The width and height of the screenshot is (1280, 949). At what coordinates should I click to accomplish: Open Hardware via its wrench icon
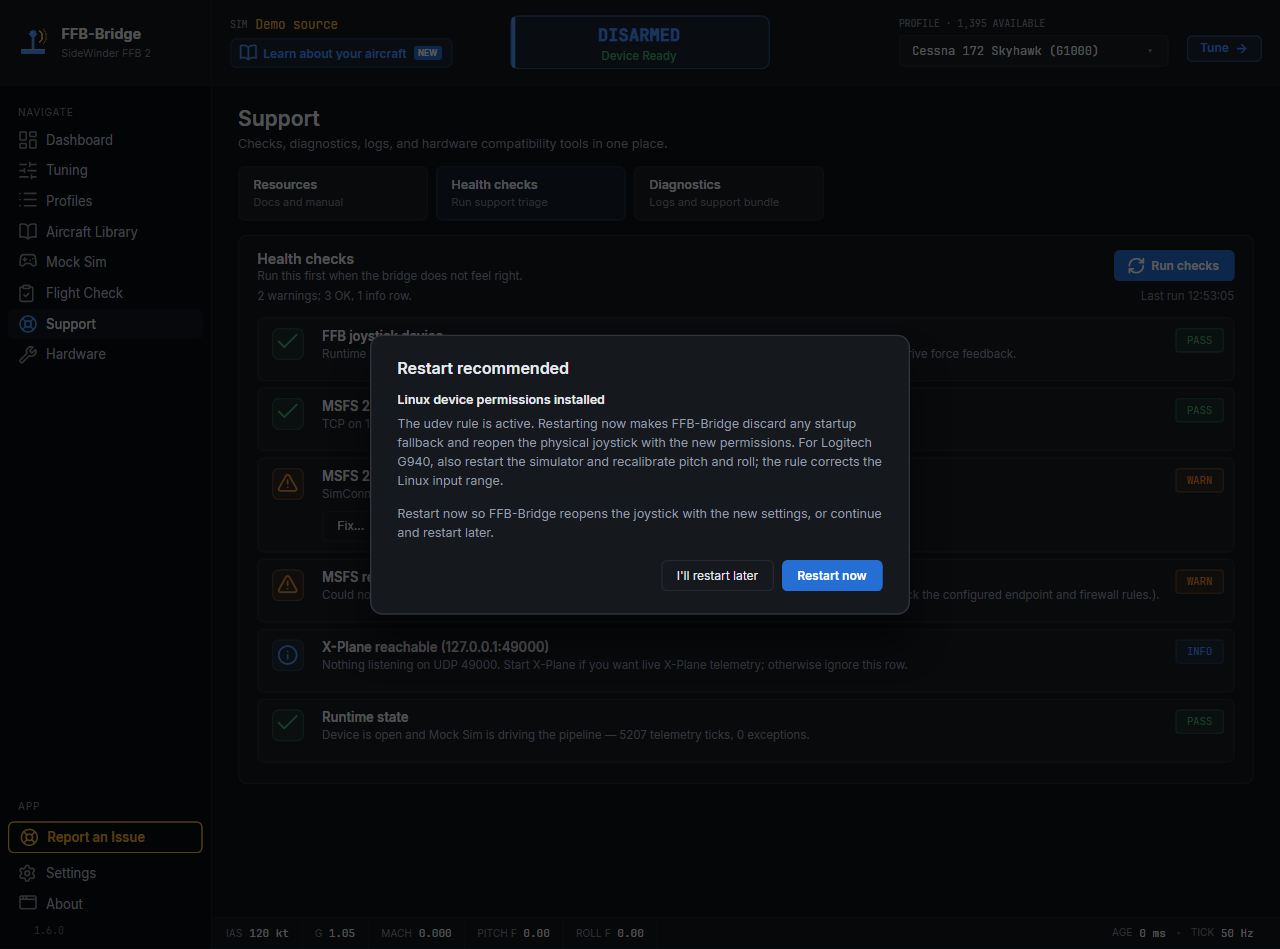[x=28, y=354]
